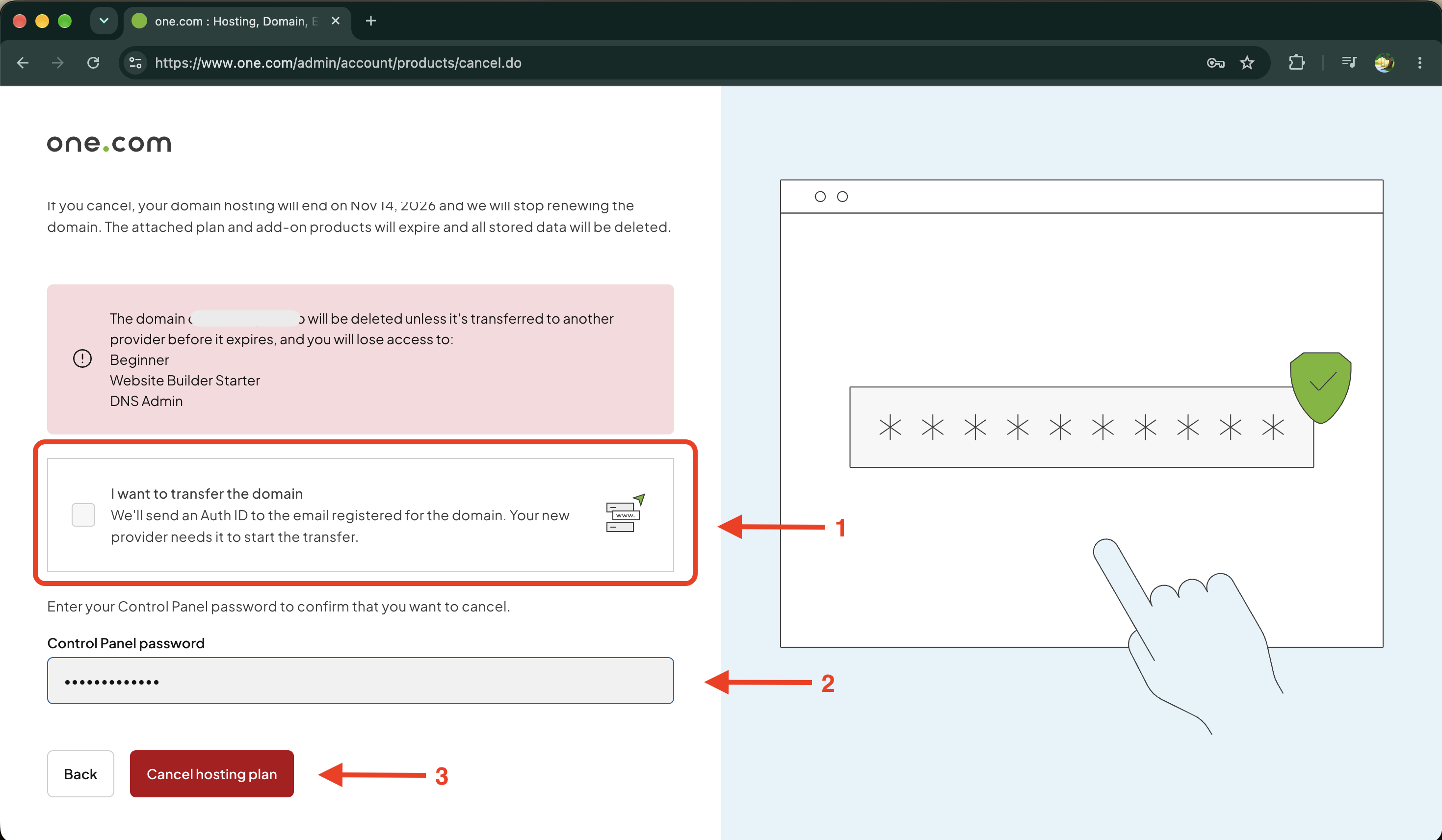Open the Chrome three-dot menu
1442x840 pixels.
[1420, 63]
